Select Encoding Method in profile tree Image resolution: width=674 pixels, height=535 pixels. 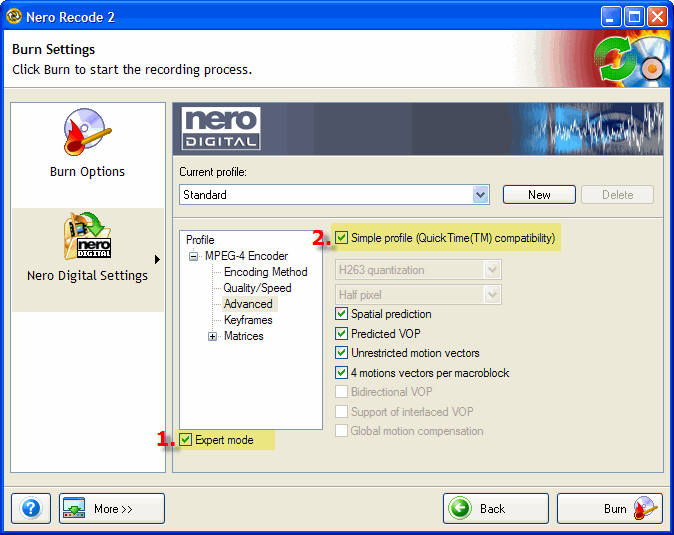(266, 272)
